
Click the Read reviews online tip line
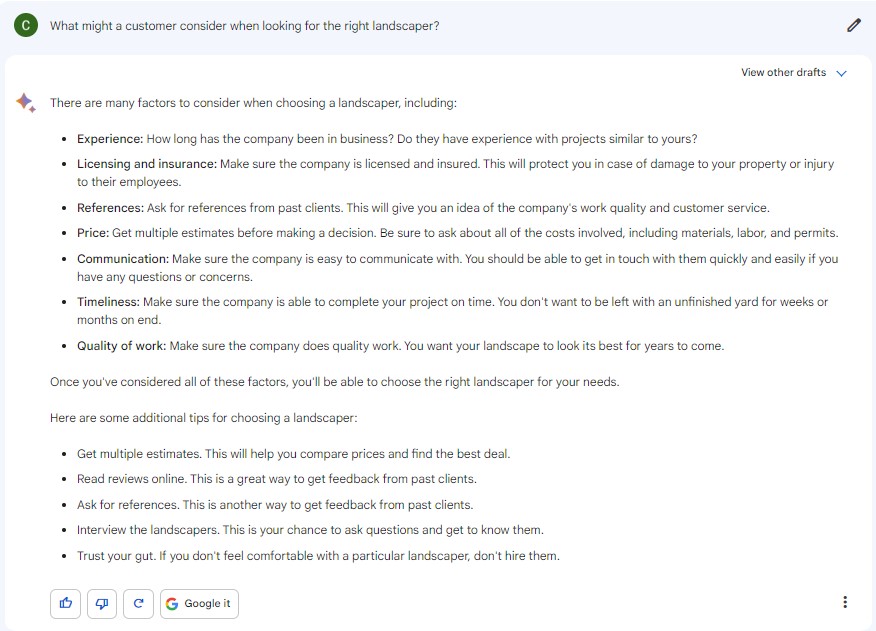tap(276, 479)
